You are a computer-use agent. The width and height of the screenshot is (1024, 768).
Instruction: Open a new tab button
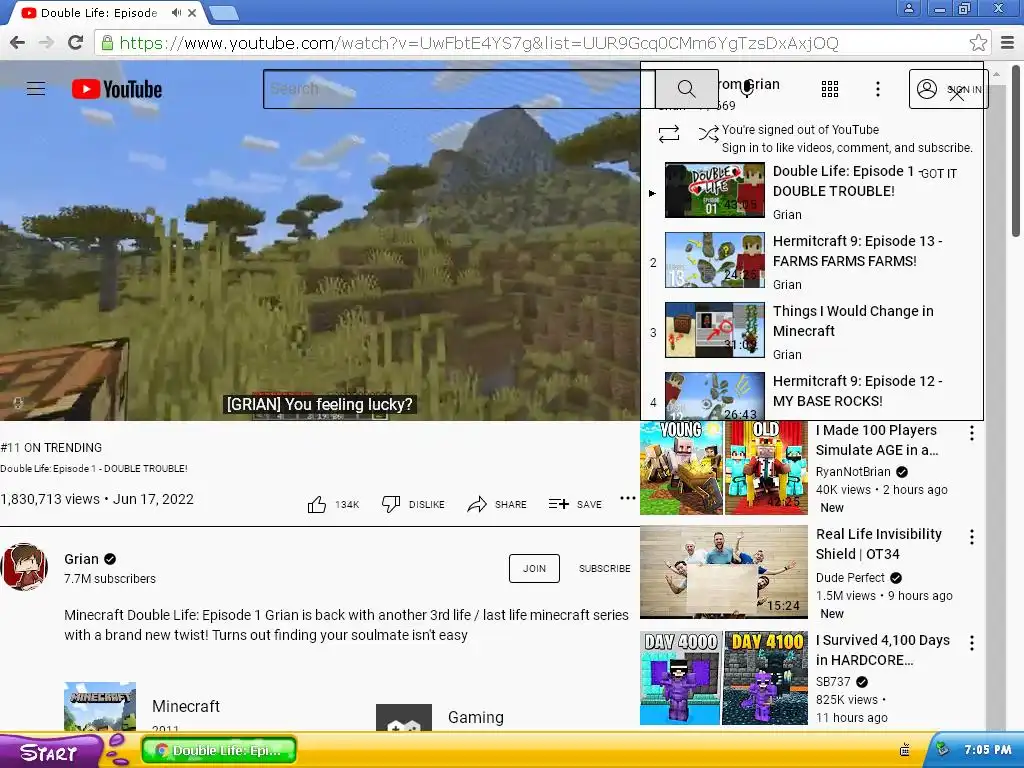[223, 12]
